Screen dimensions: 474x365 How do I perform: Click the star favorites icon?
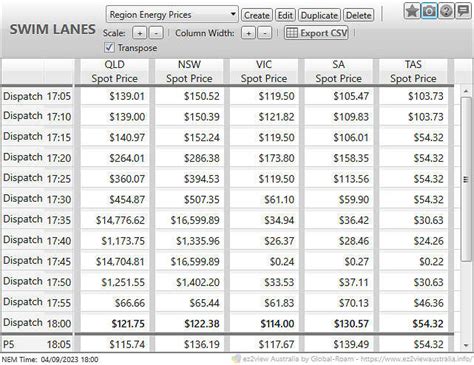[412, 11]
